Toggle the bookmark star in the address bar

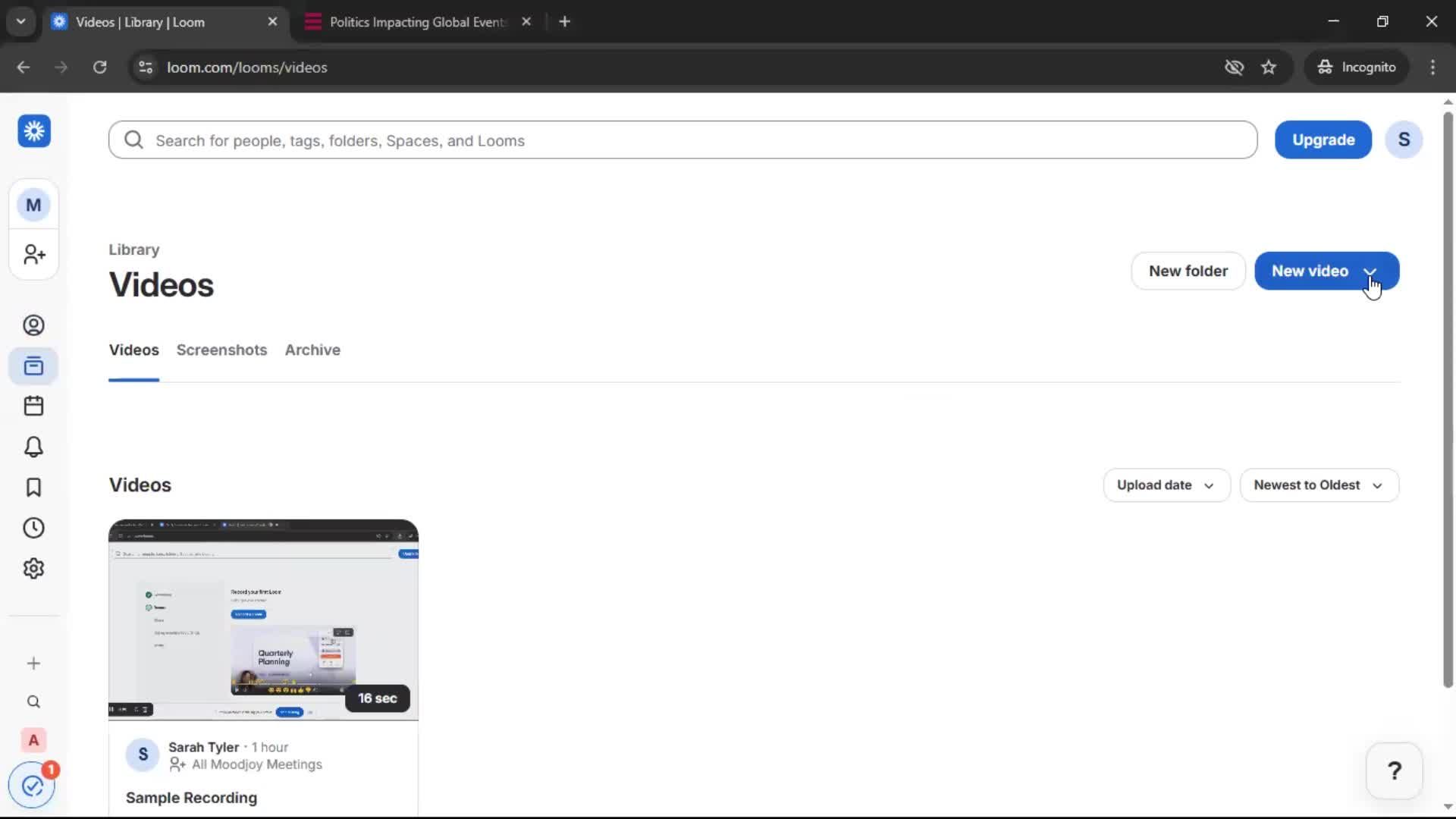coord(1269,67)
